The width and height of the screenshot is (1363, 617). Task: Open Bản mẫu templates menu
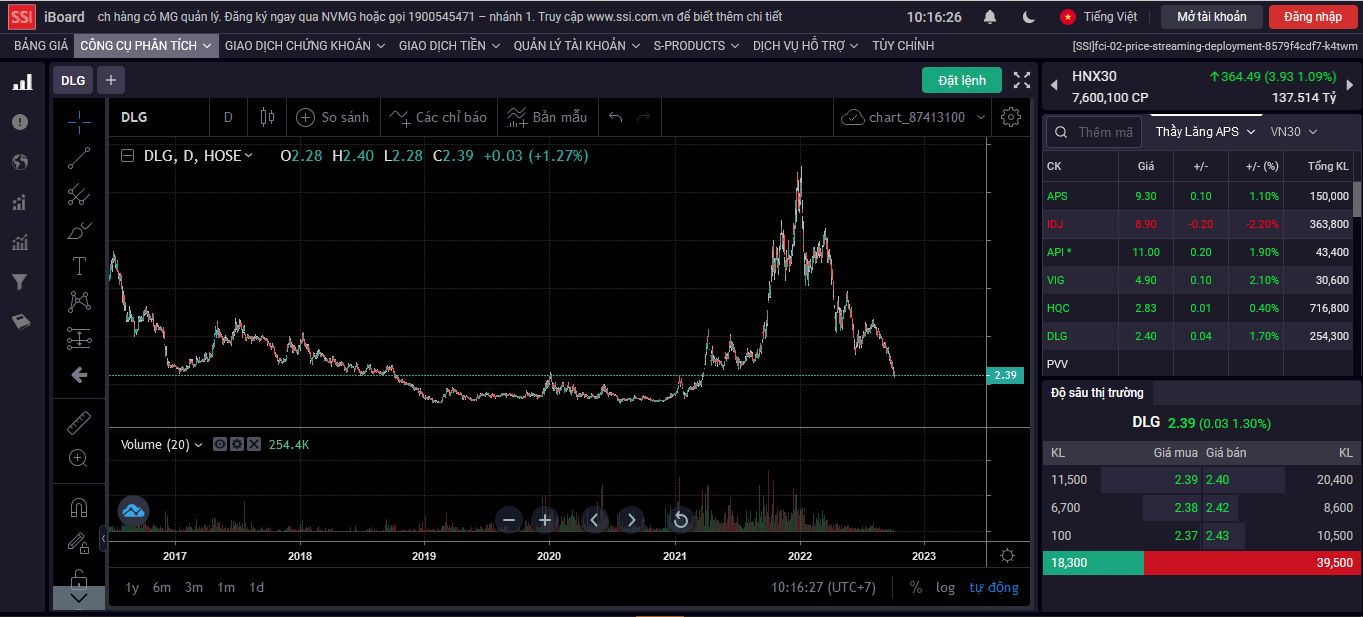click(x=547, y=117)
